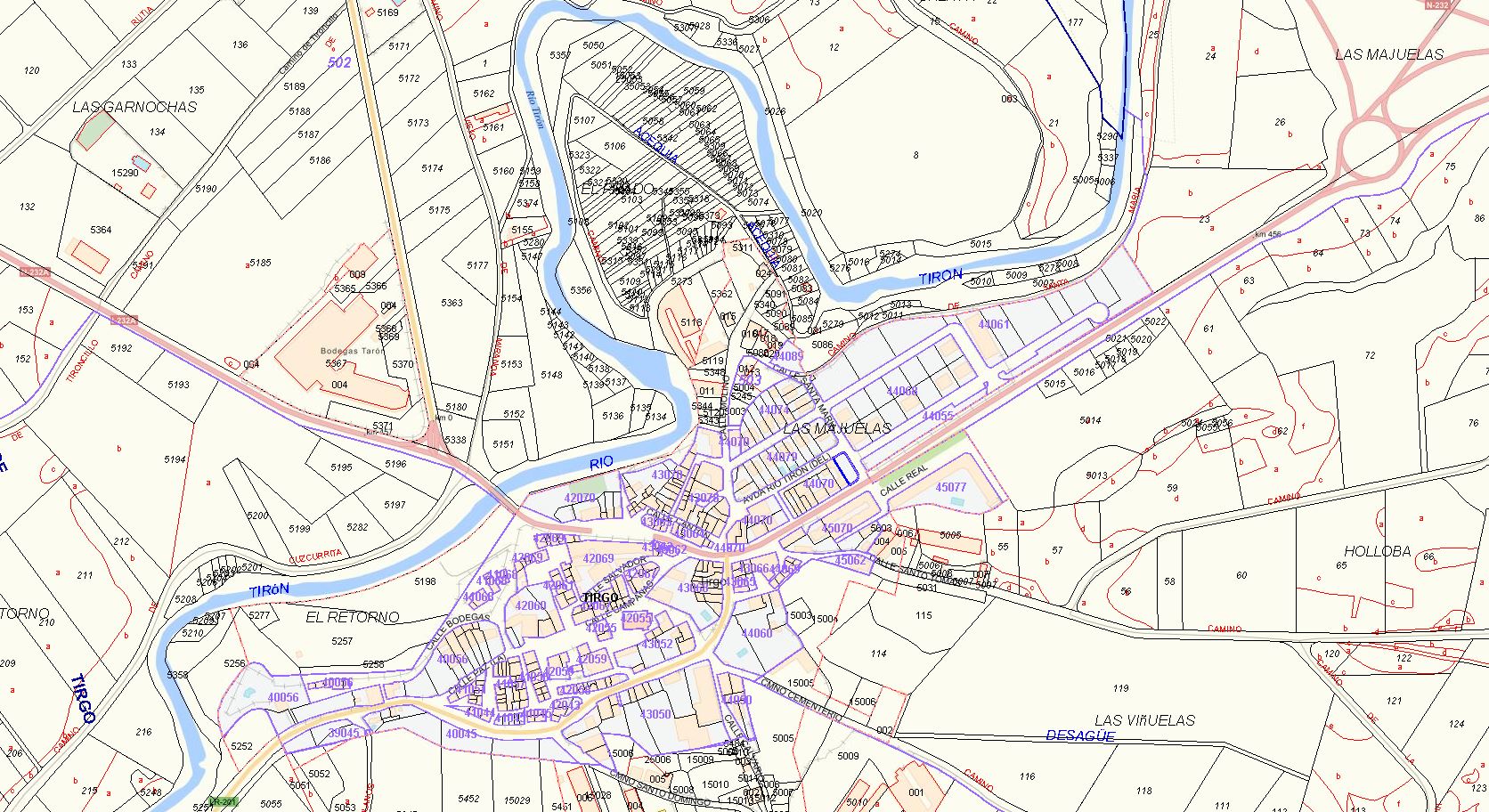The width and height of the screenshot is (1489, 812).
Task: Select polygon number 502 label
Action: click(339, 62)
